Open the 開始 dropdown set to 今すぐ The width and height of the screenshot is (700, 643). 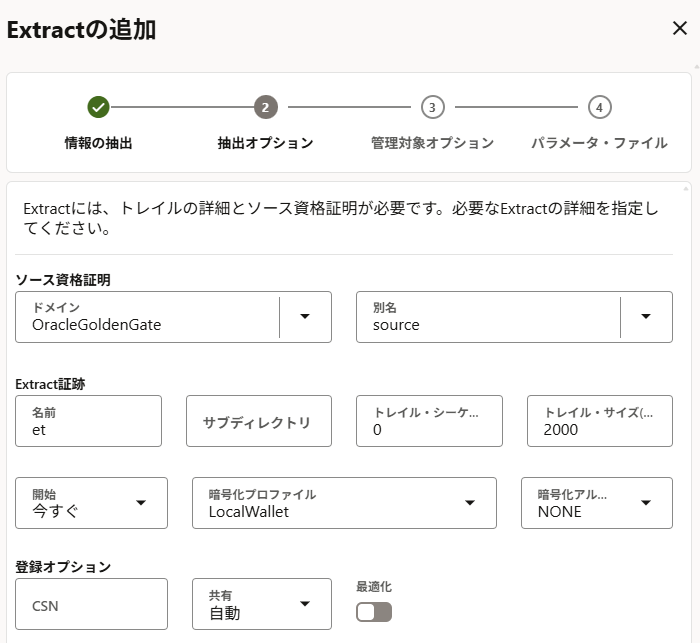click(x=141, y=503)
